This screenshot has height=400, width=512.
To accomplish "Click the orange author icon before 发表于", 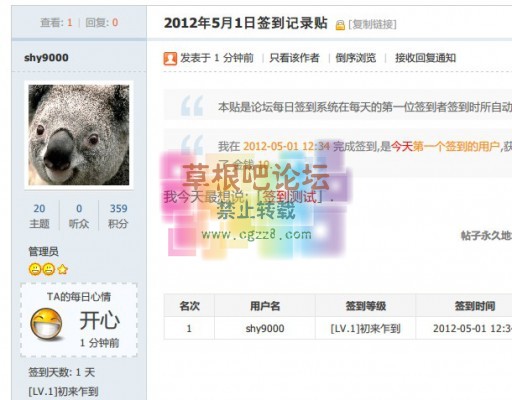I will point(170,58).
